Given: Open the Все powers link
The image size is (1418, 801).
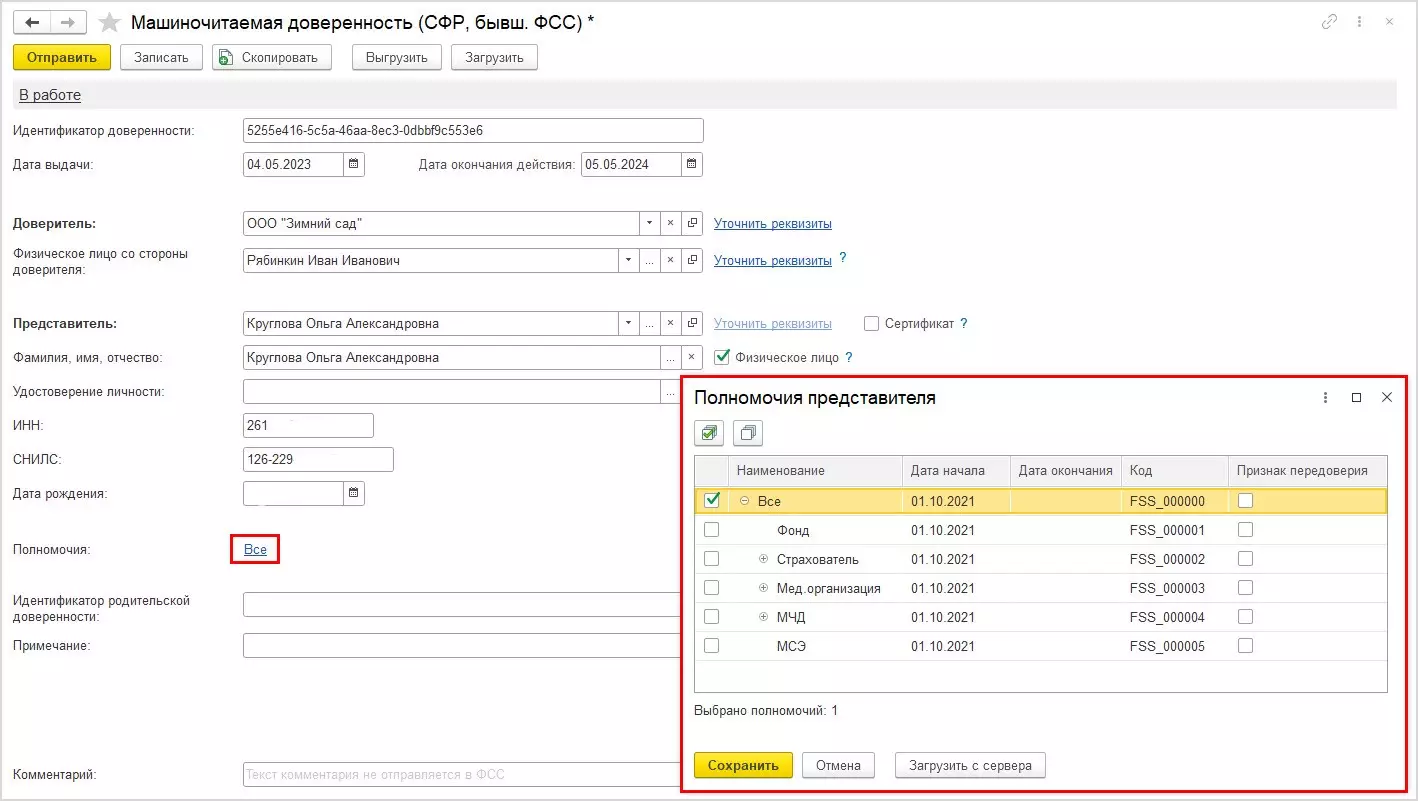Looking at the screenshot, I should coord(255,549).
